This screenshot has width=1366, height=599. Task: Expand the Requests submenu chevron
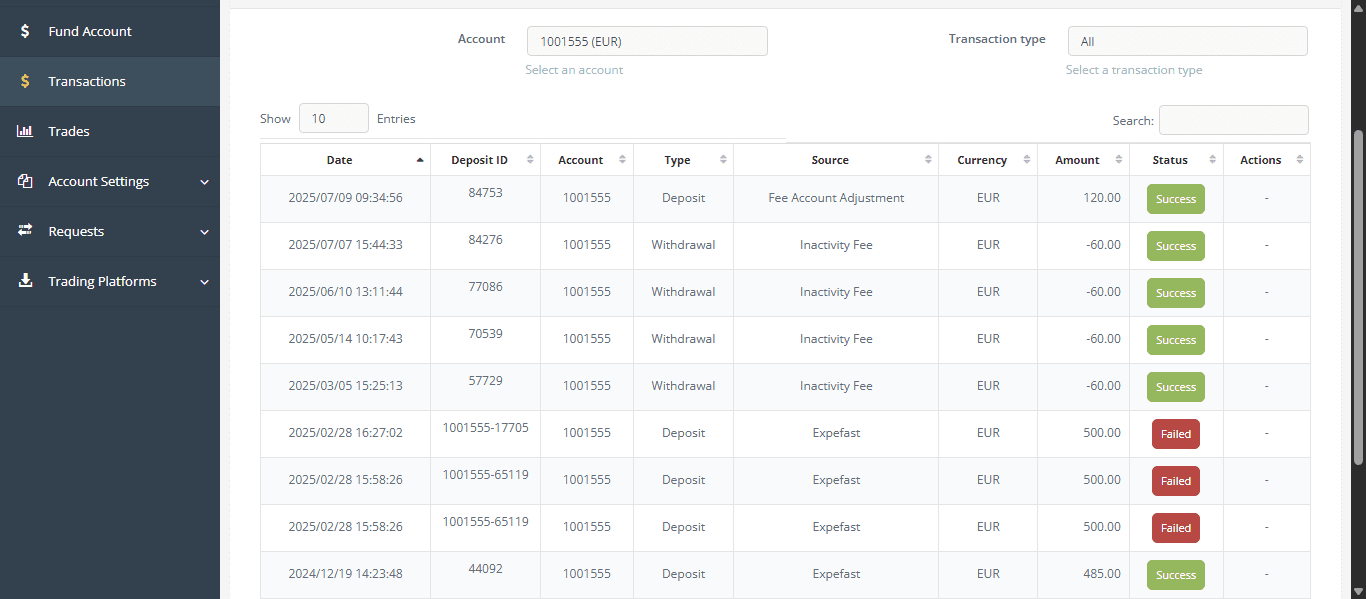(204, 232)
